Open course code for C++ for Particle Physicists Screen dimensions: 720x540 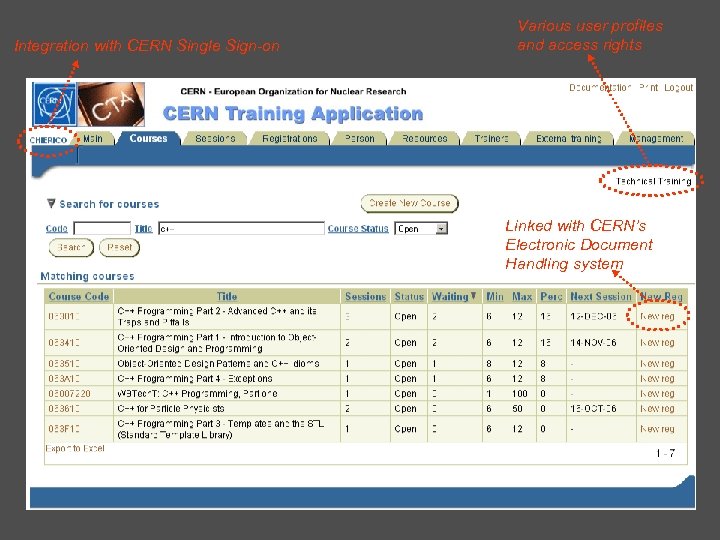point(64,409)
